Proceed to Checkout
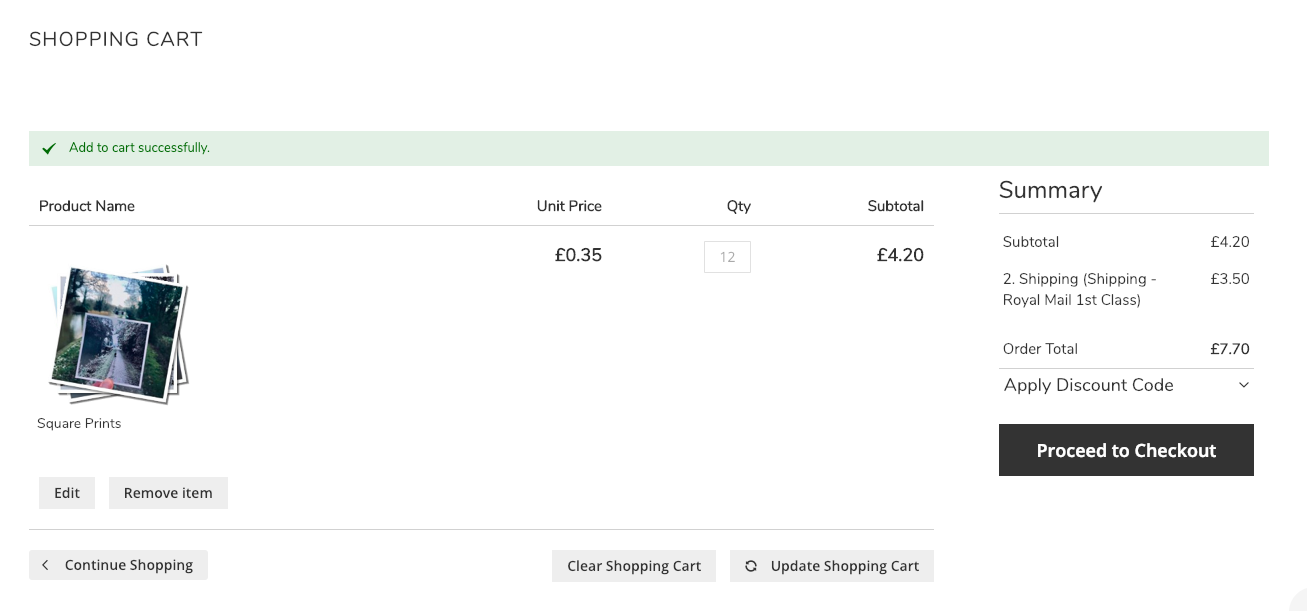Screen dimensions: 1307x611 1126,450
